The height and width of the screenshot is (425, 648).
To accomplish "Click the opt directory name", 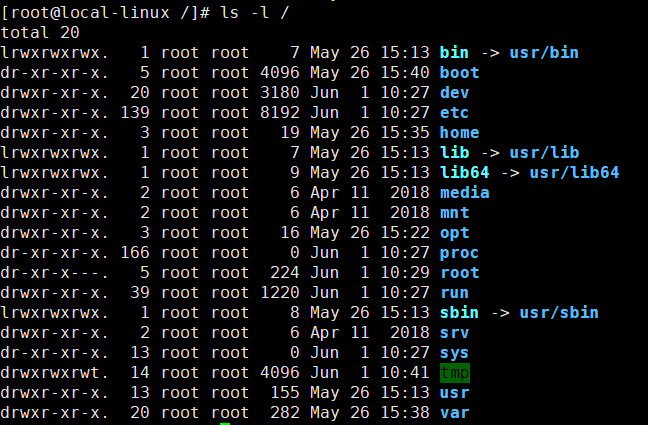I will [x=454, y=232].
